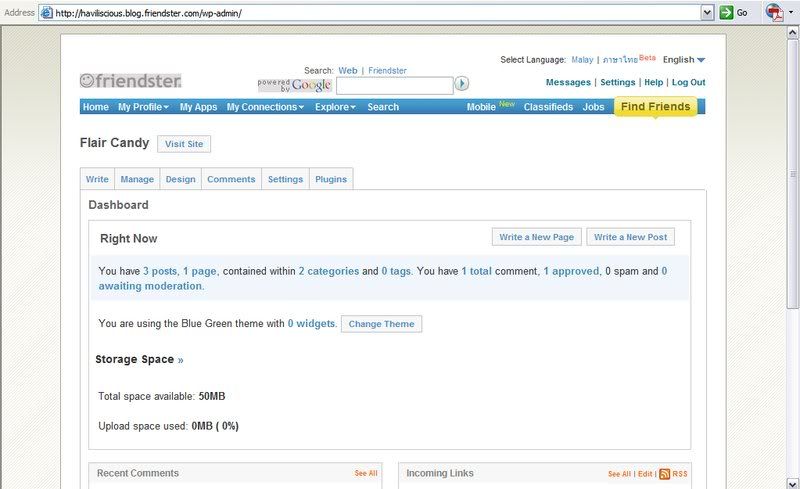Viewport: 800px width, 489px height.
Task: Click the orange RSS feed icon
Action: point(664,474)
